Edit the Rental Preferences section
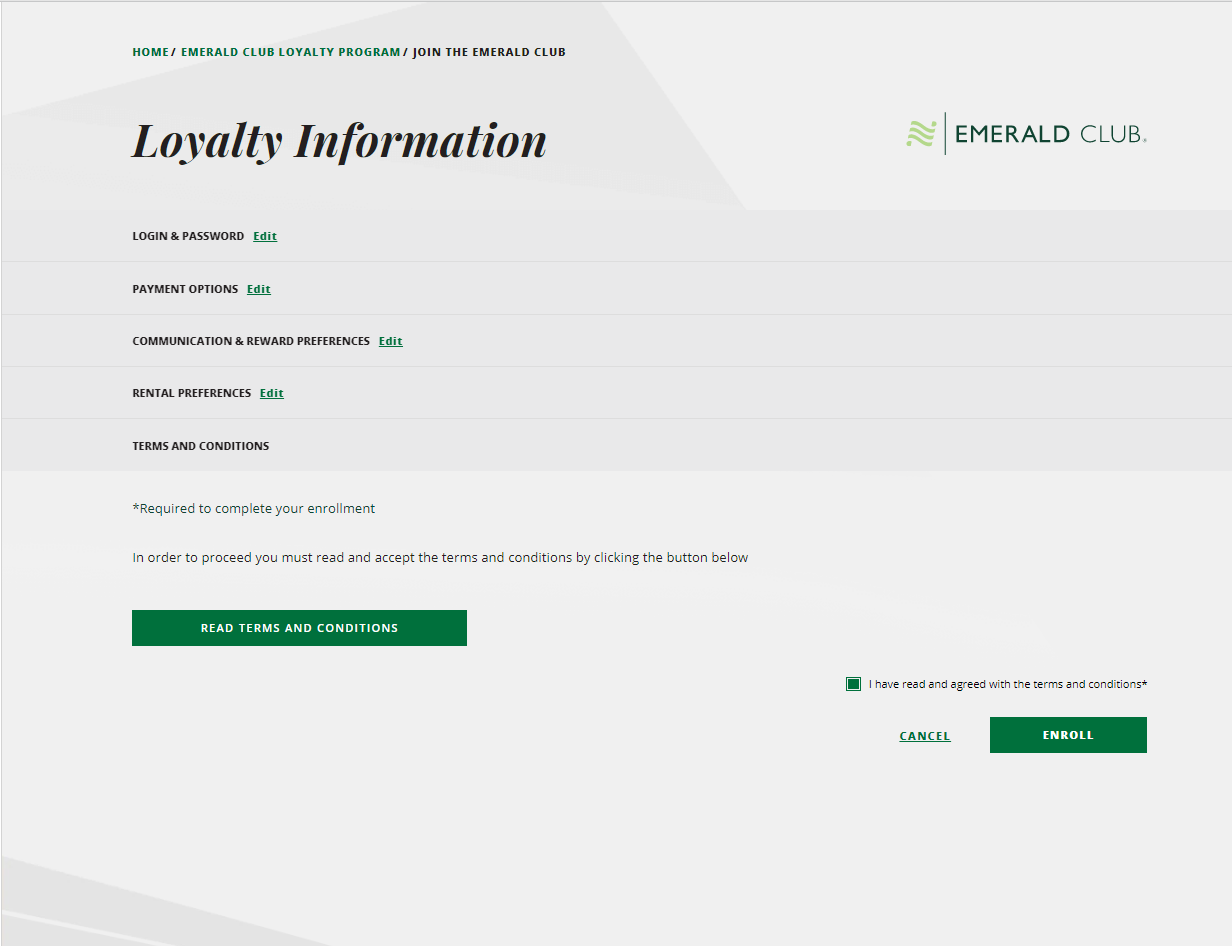 click(272, 393)
